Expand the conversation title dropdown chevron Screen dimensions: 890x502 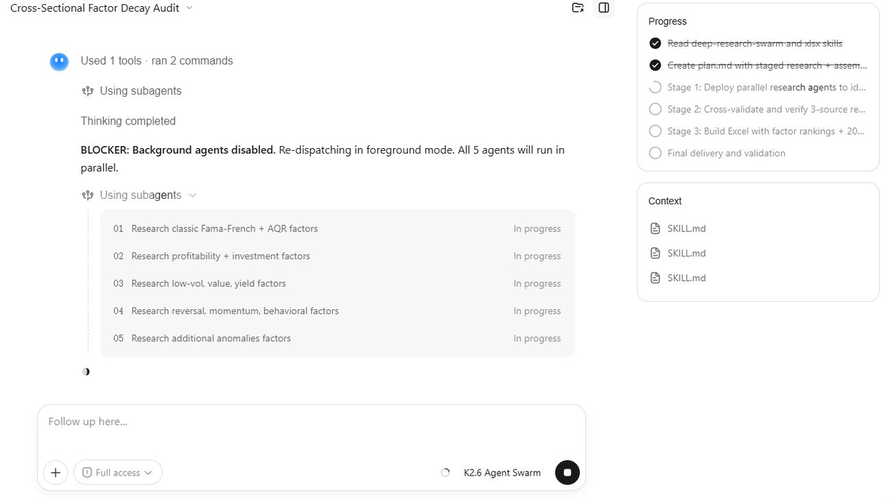click(x=190, y=8)
